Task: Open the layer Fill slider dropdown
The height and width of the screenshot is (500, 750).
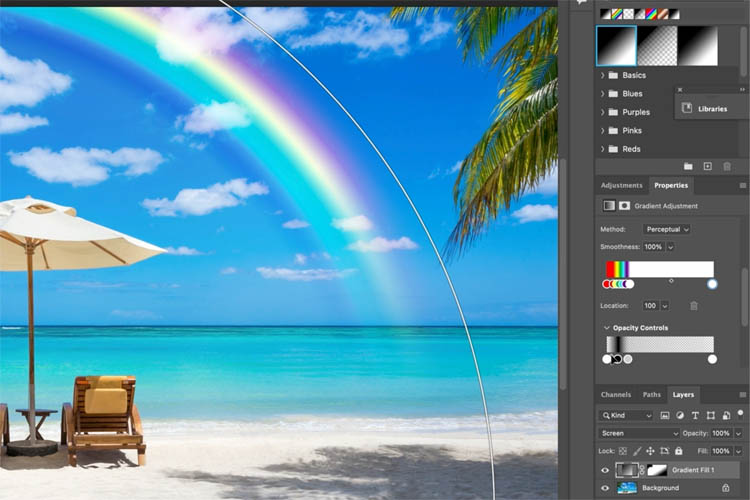Action: pos(739,451)
